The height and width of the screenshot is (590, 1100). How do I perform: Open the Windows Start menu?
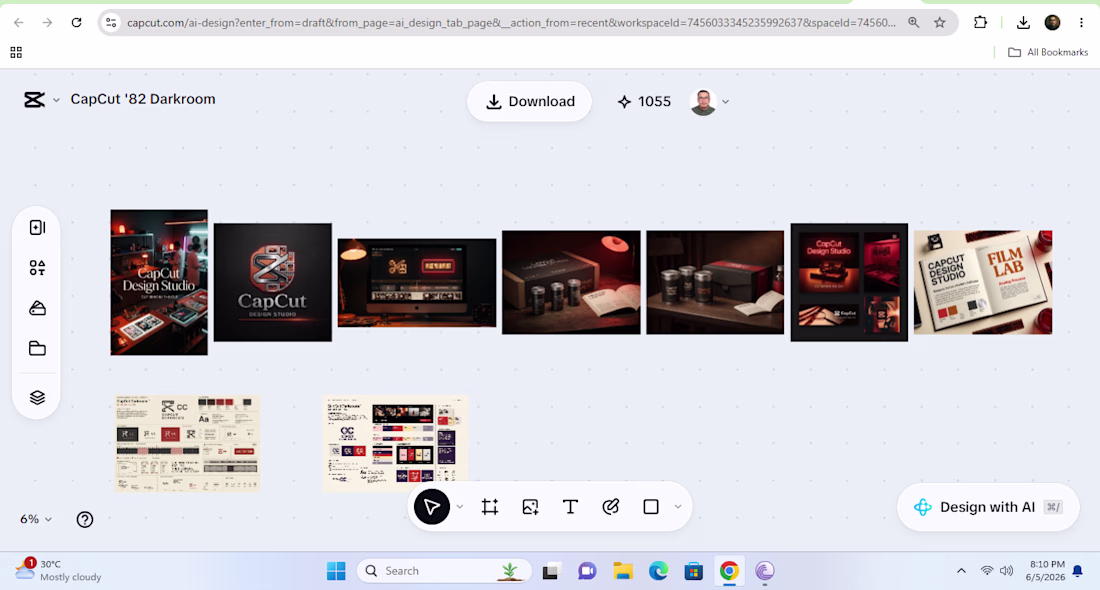[336, 571]
